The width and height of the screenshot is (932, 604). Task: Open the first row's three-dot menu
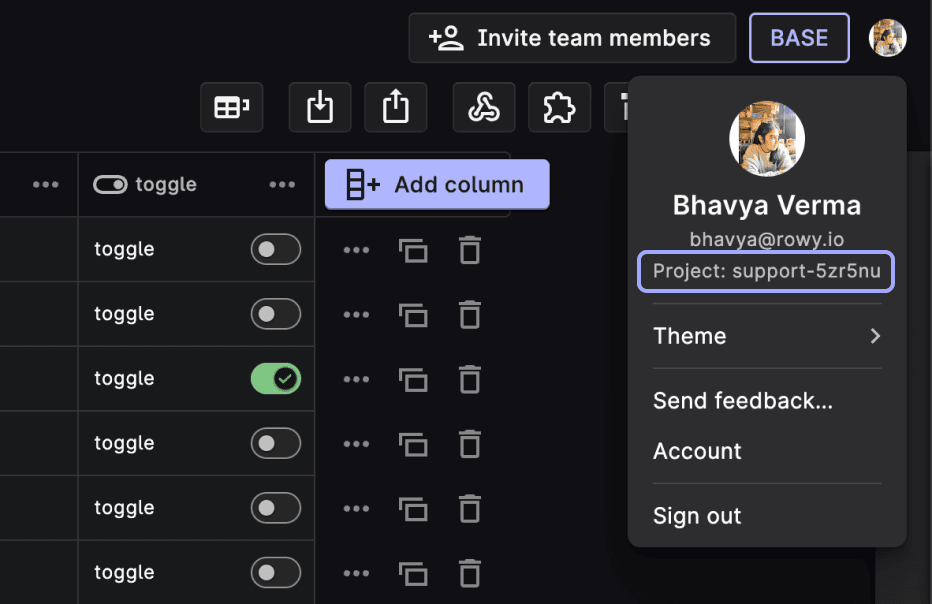pyautogui.click(x=356, y=250)
